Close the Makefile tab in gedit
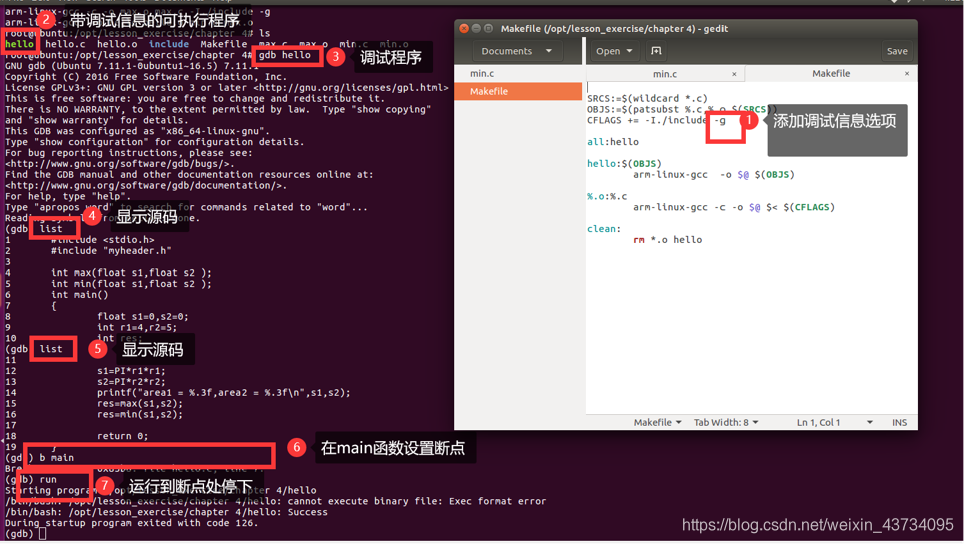 [907, 74]
